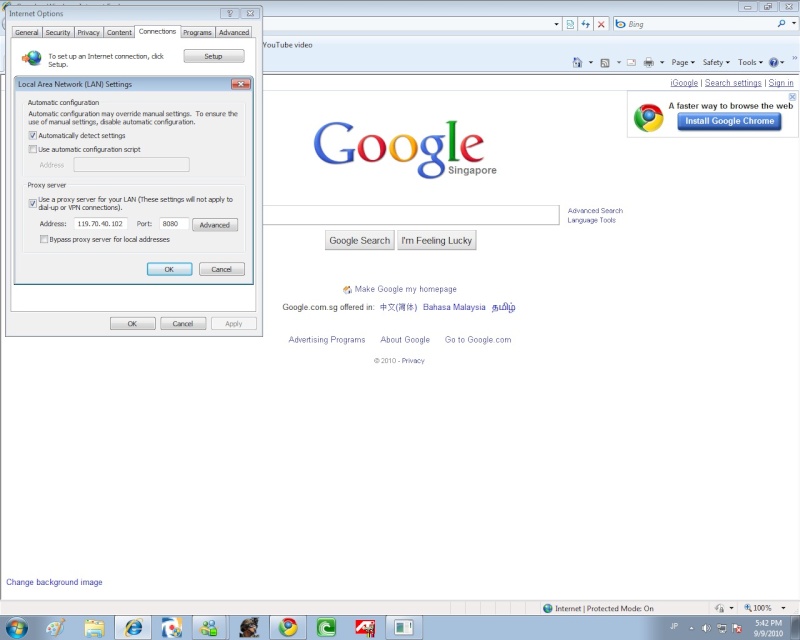Switch to the Privacy tab
Screen dimensions: 800x640
[88, 32]
